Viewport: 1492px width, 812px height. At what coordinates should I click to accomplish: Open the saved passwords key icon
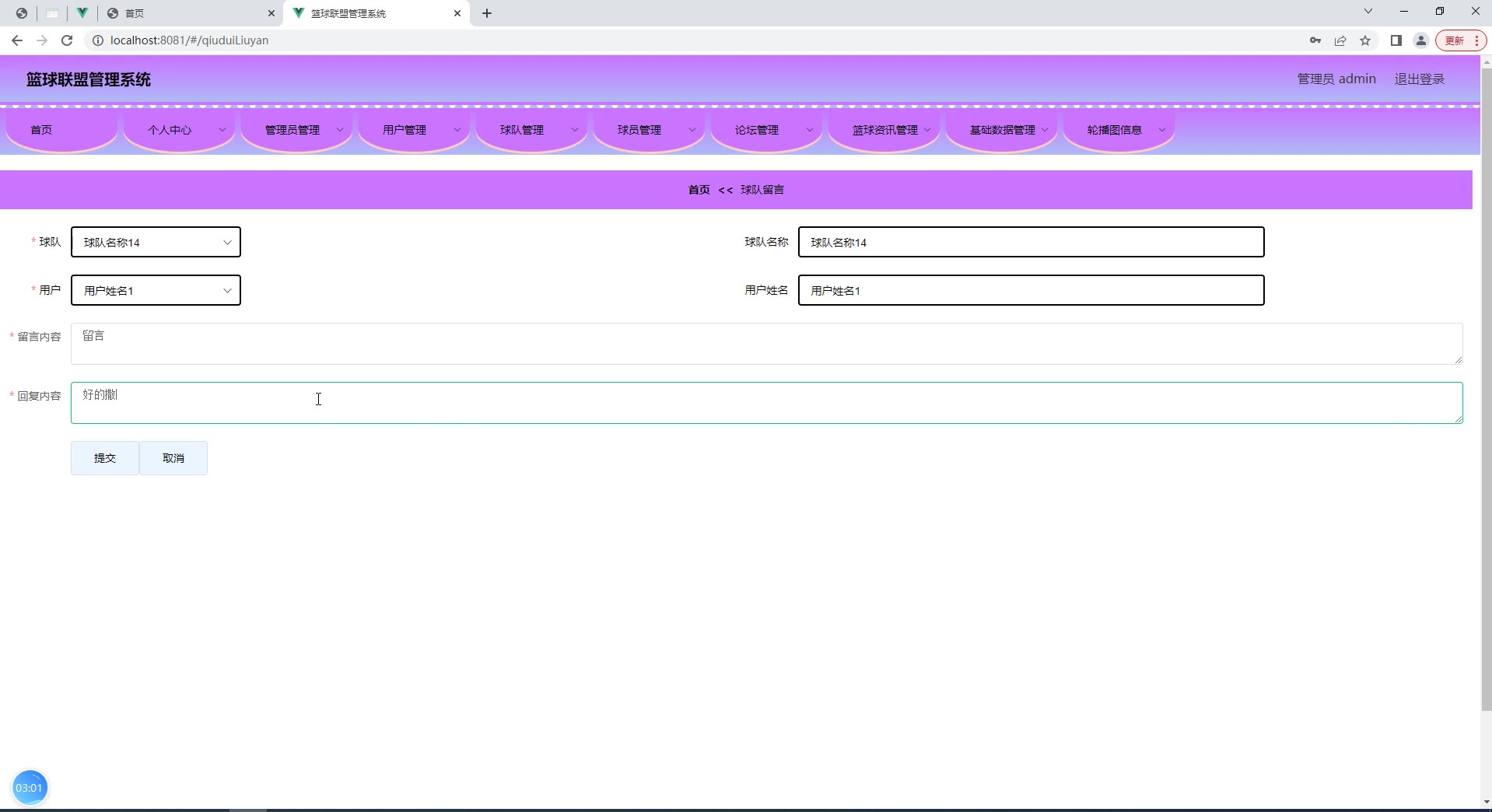pyautogui.click(x=1315, y=40)
